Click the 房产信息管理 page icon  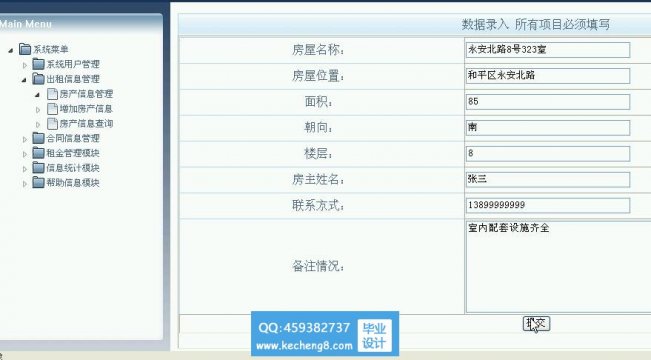coord(52,94)
